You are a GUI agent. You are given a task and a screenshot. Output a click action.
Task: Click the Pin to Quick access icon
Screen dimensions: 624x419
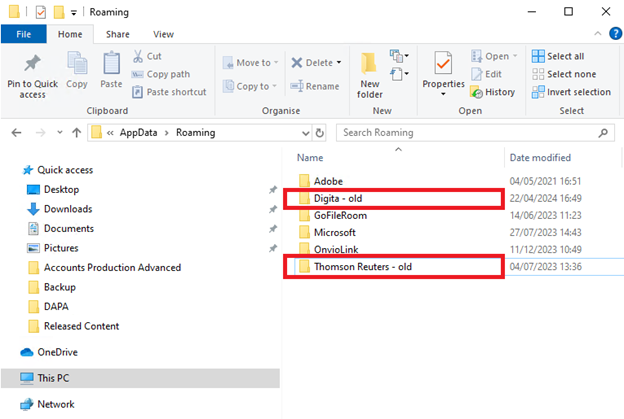point(32,66)
